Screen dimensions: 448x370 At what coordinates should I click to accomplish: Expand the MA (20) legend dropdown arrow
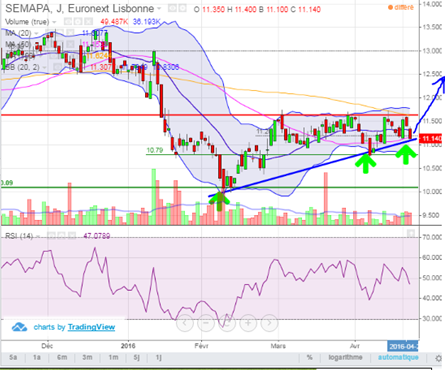pos(36,33)
